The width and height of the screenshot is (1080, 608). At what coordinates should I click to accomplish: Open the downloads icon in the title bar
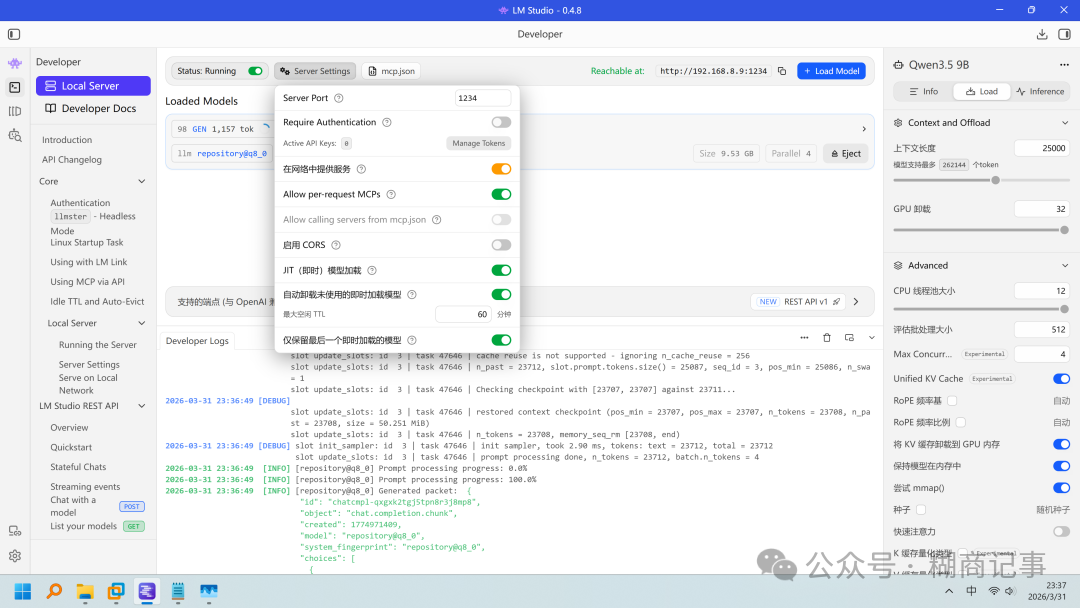click(x=1042, y=34)
